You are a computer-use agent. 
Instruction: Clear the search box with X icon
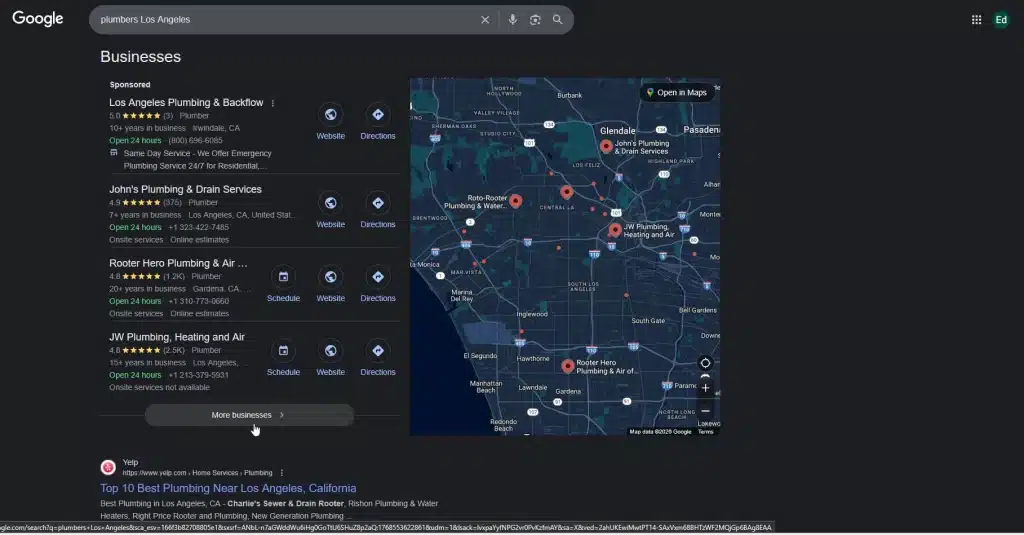point(485,20)
